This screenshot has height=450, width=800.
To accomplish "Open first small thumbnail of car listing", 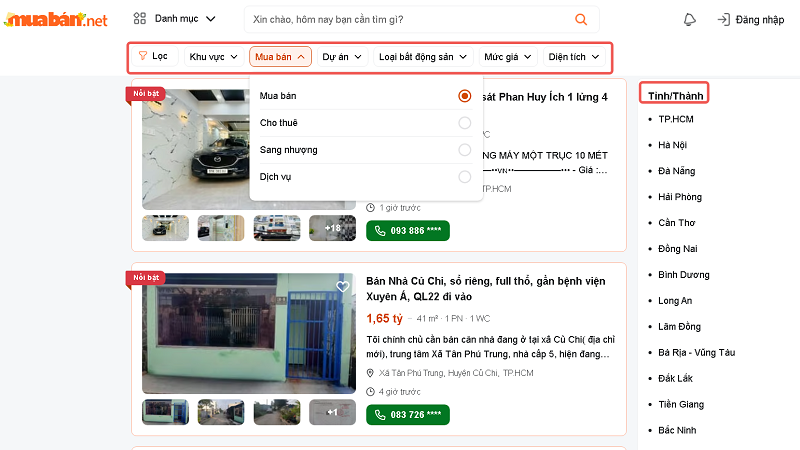I will pos(165,228).
